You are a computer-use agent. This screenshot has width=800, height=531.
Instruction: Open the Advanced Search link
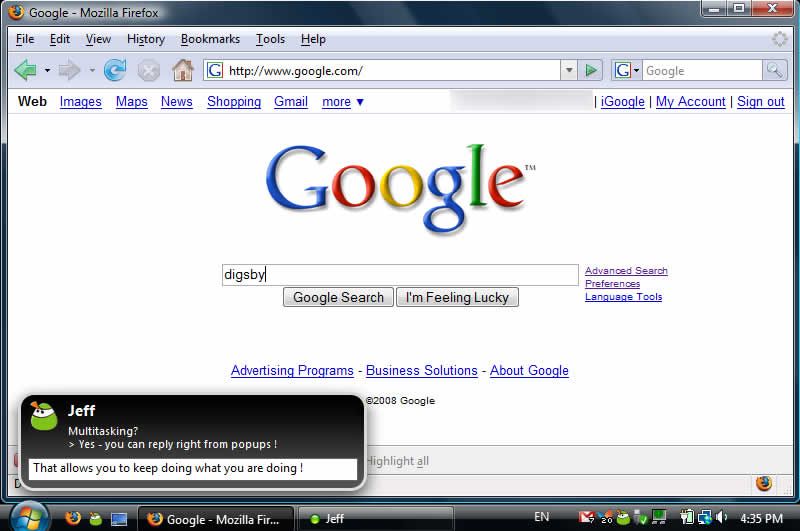[626, 271]
